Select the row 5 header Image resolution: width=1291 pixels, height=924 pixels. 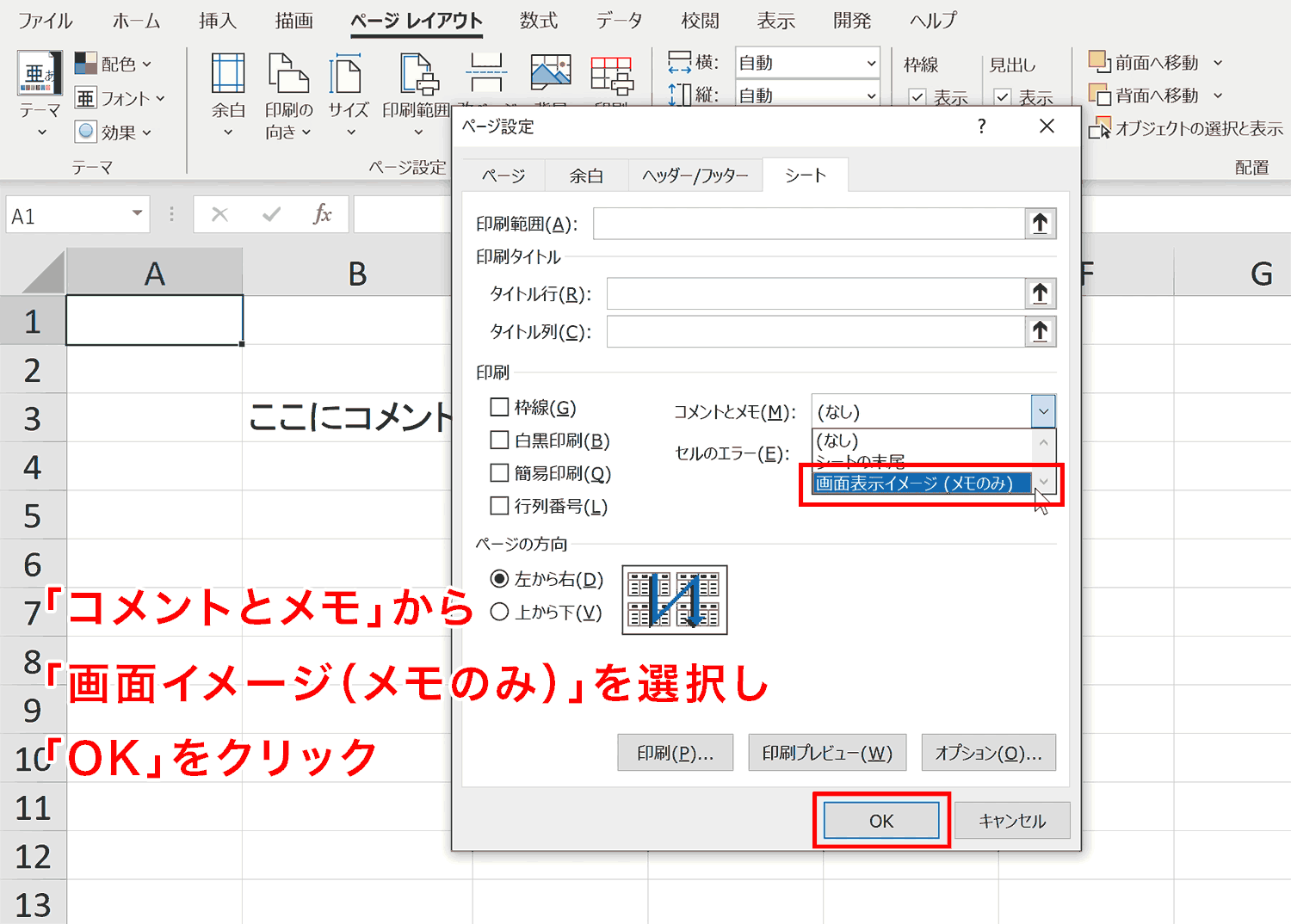pyautogui.click(x=33, y=515)
